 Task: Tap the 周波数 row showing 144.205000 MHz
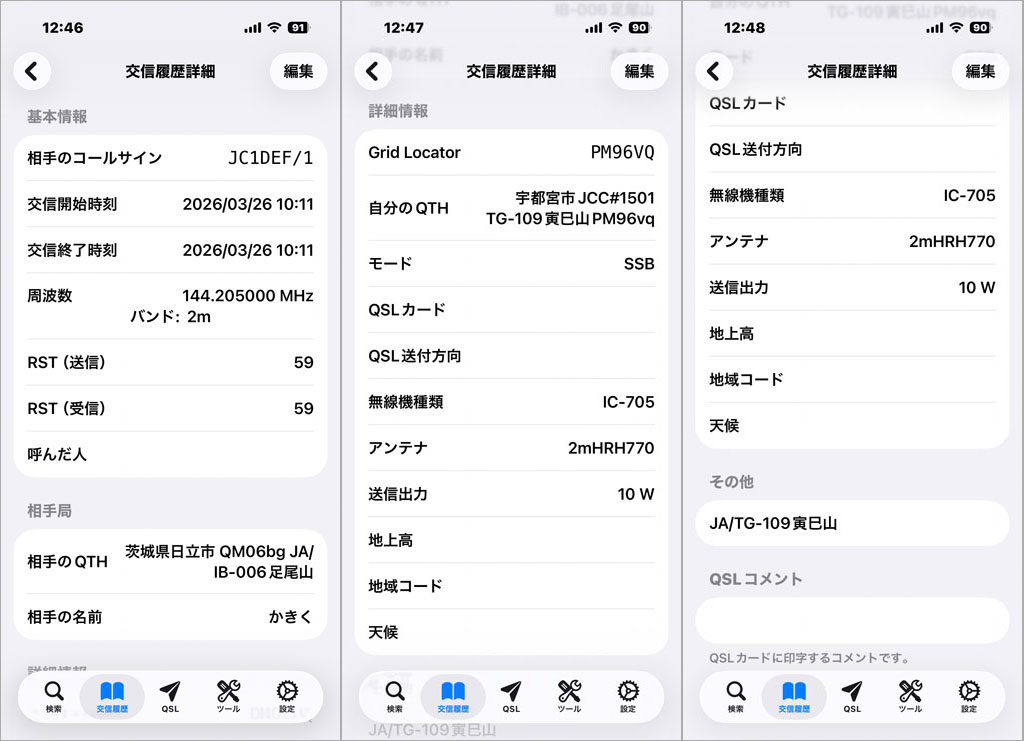tap(170, 306)
